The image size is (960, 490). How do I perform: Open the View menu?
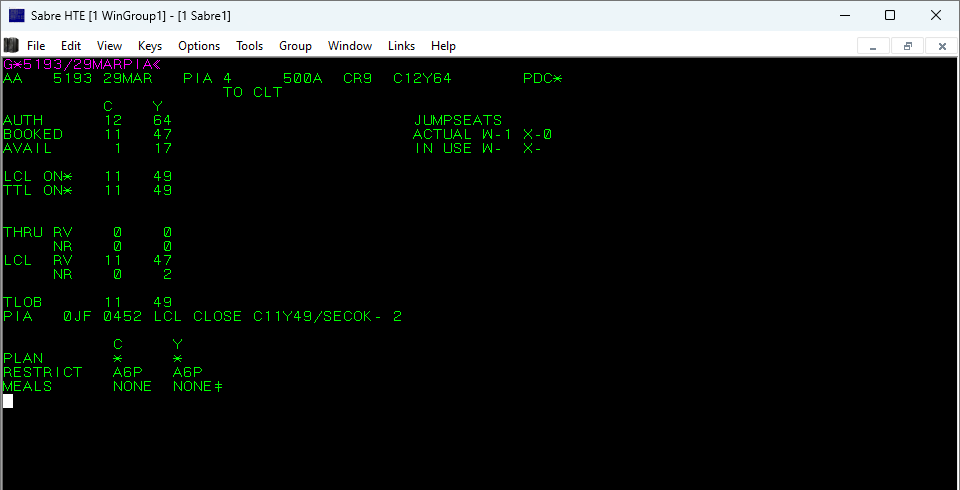pyautogui.click(x=109, y=46)
